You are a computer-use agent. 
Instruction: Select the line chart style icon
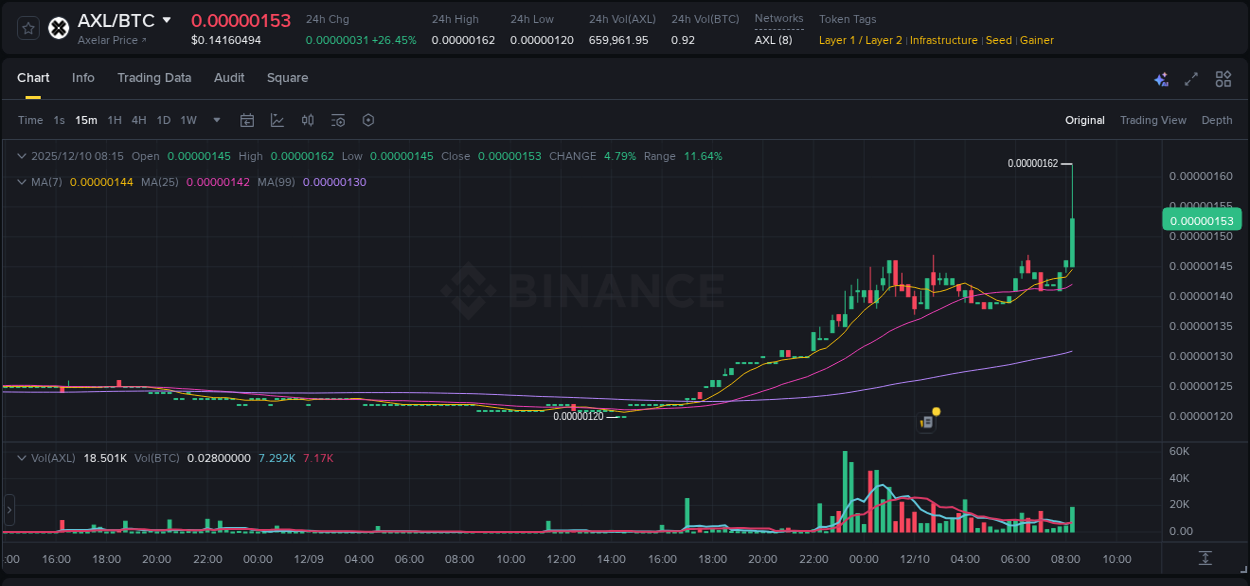[x=277, y=120]
